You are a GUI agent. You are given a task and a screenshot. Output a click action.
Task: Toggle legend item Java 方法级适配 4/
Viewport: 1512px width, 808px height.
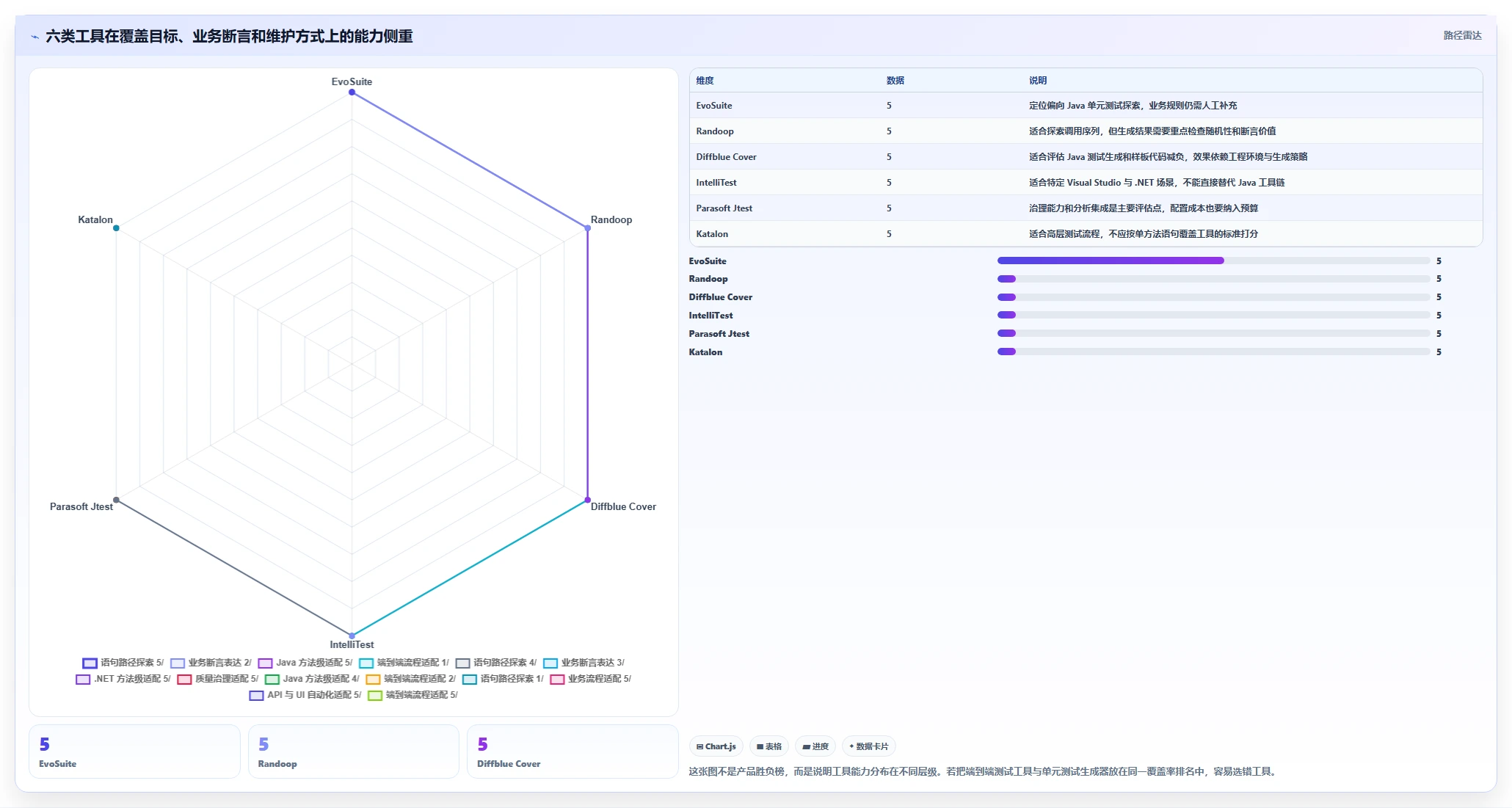pos(312,679)
